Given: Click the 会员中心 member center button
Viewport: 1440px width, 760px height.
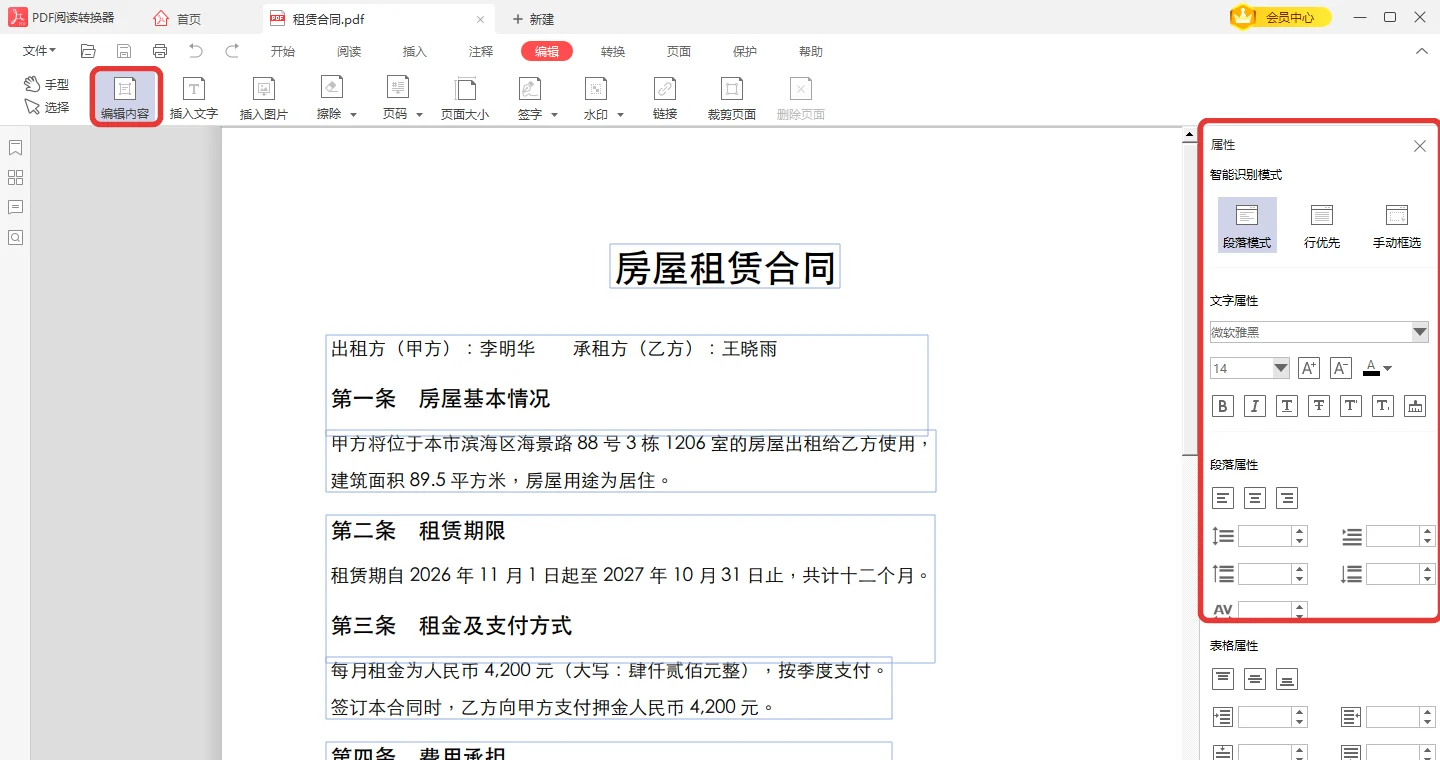Looking at the screenshot, I should (x=1281, y=17).
